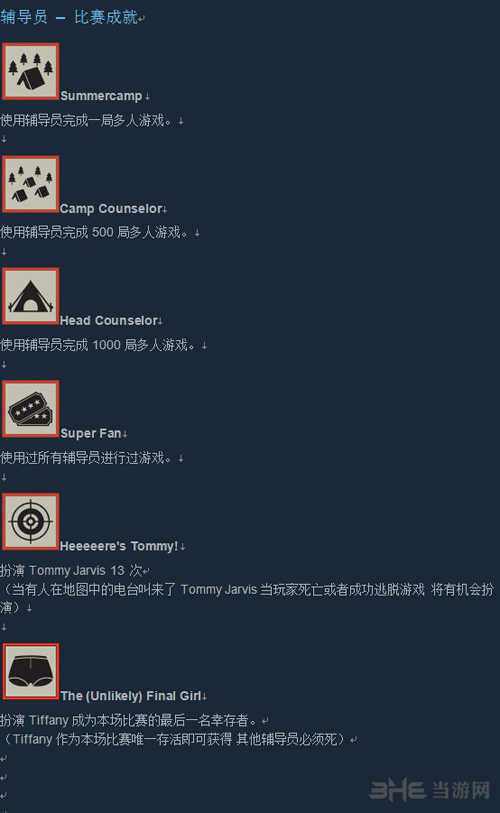
Task: Select the Heeeeere's Tommy! title
Action: pyautogui.click(x=119, y=546)
